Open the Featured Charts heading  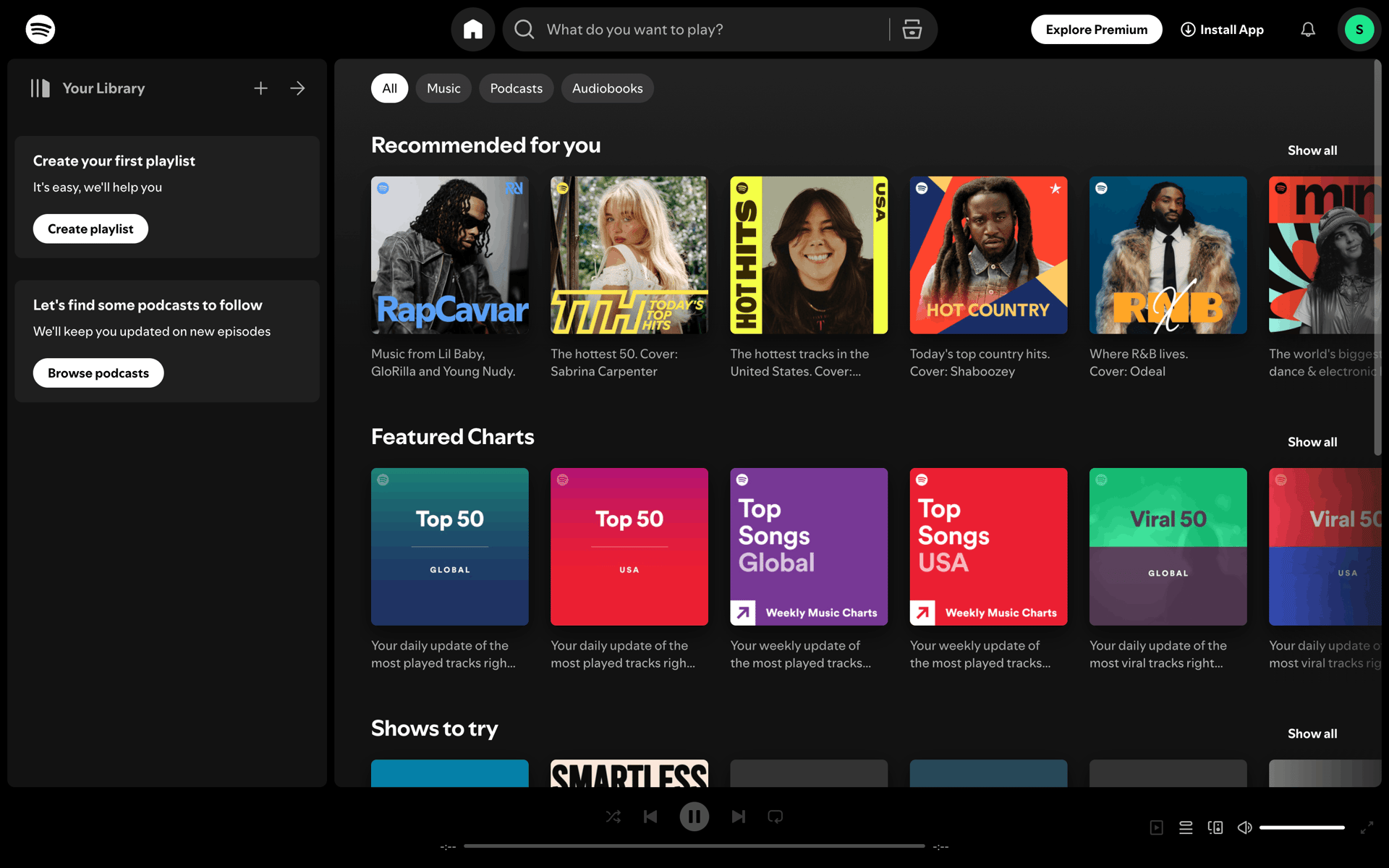coord(452,437)
